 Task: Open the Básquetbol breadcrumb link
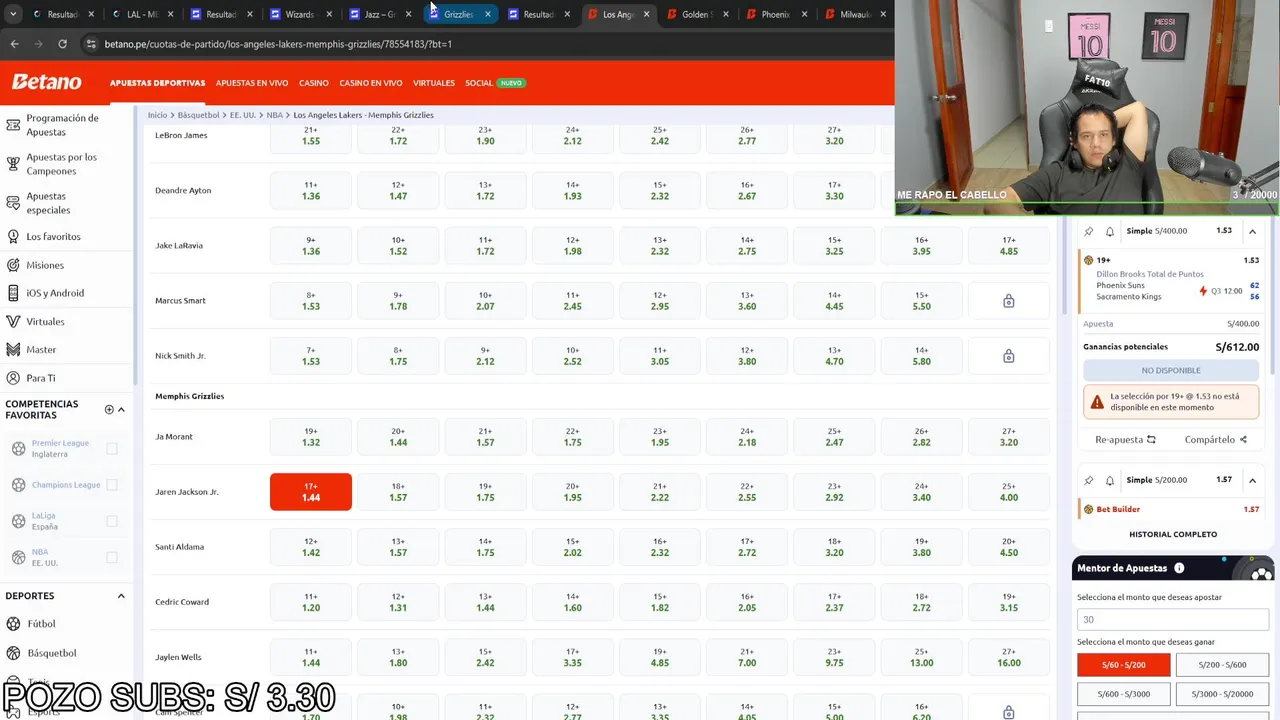pyautogui.click(x=198, y=115)
